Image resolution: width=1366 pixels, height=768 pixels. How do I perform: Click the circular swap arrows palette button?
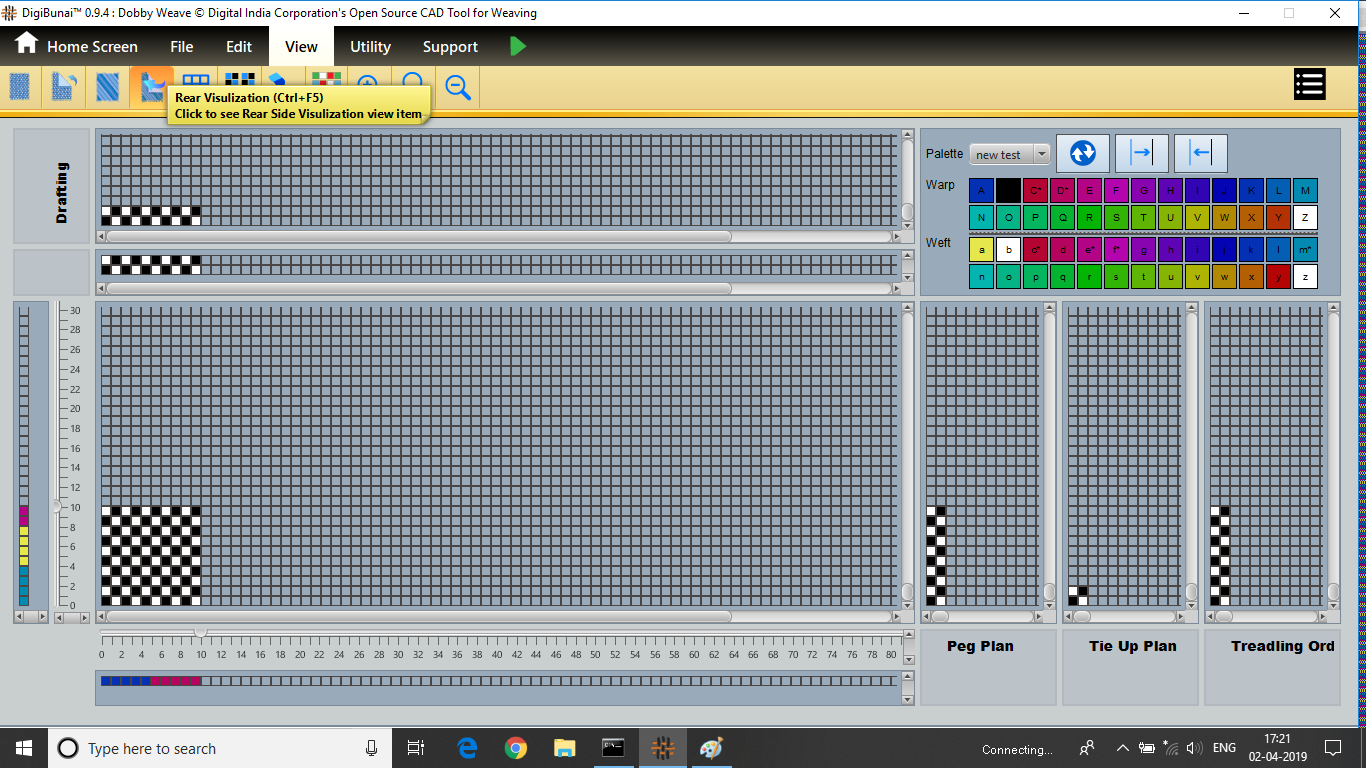click(x=1082, y=153)
